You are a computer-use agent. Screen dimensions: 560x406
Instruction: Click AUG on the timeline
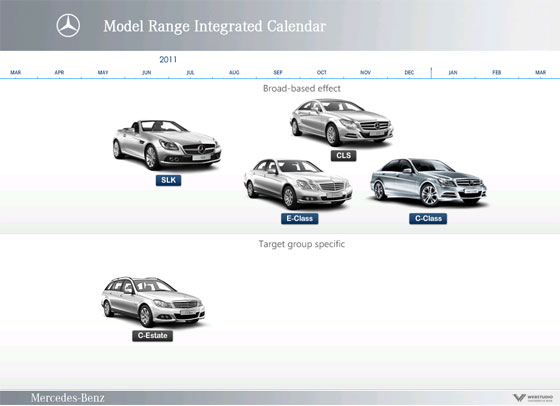click(x=234, y=72)
